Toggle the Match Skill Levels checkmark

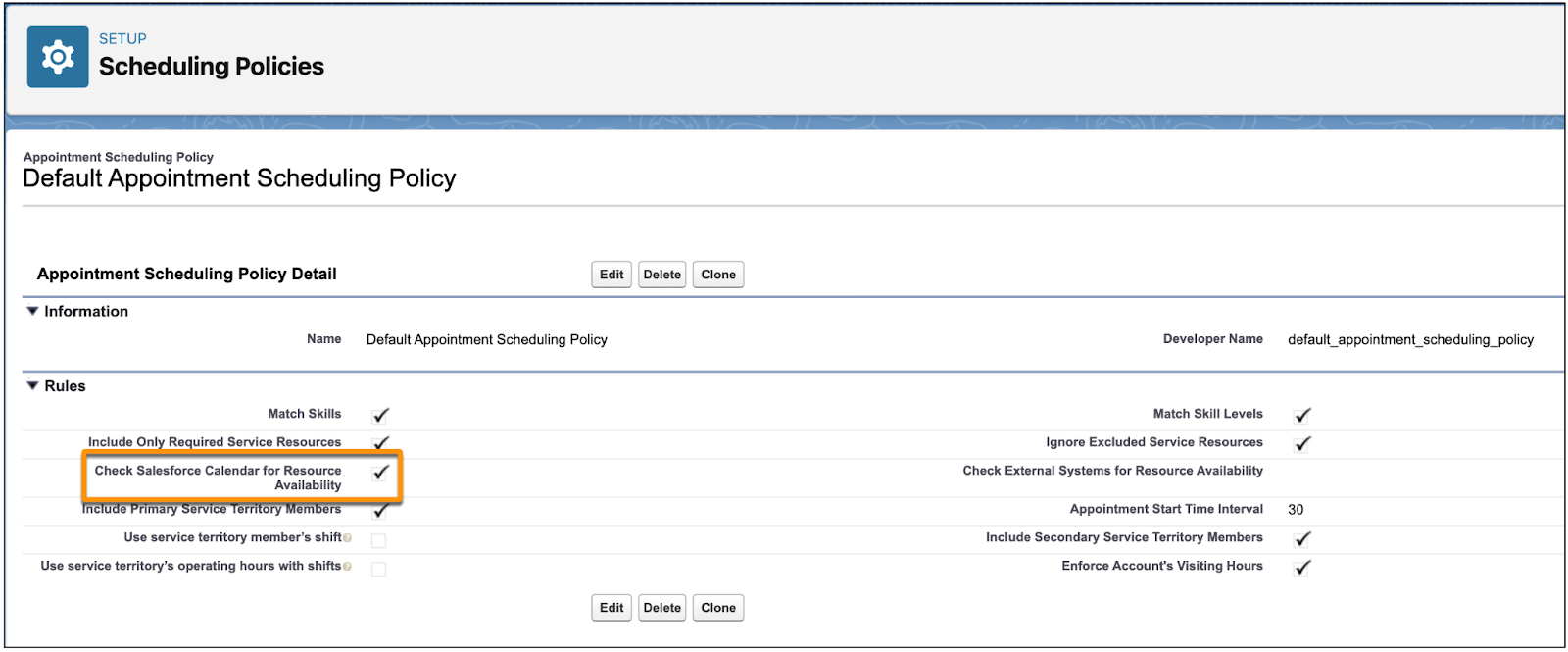[x=1302, y=415]
